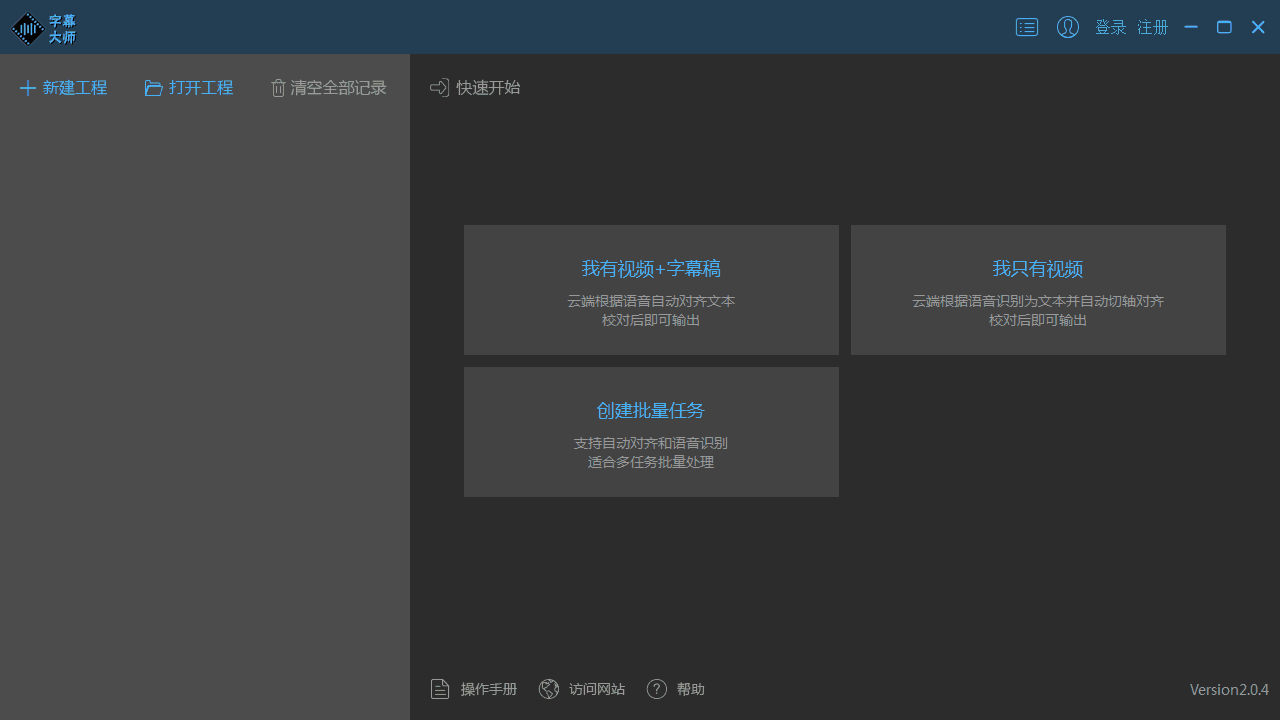Open the task list icon in title bar
The image size is (1280, 720).
point(1027,27)
